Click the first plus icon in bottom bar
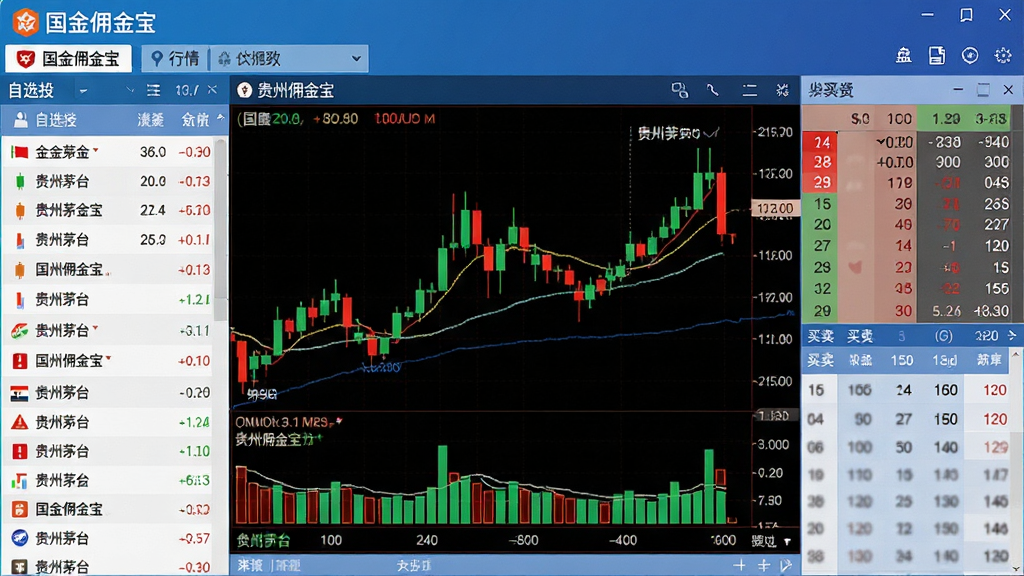This screenshot has height=576, width=1024. click(739, 566)
